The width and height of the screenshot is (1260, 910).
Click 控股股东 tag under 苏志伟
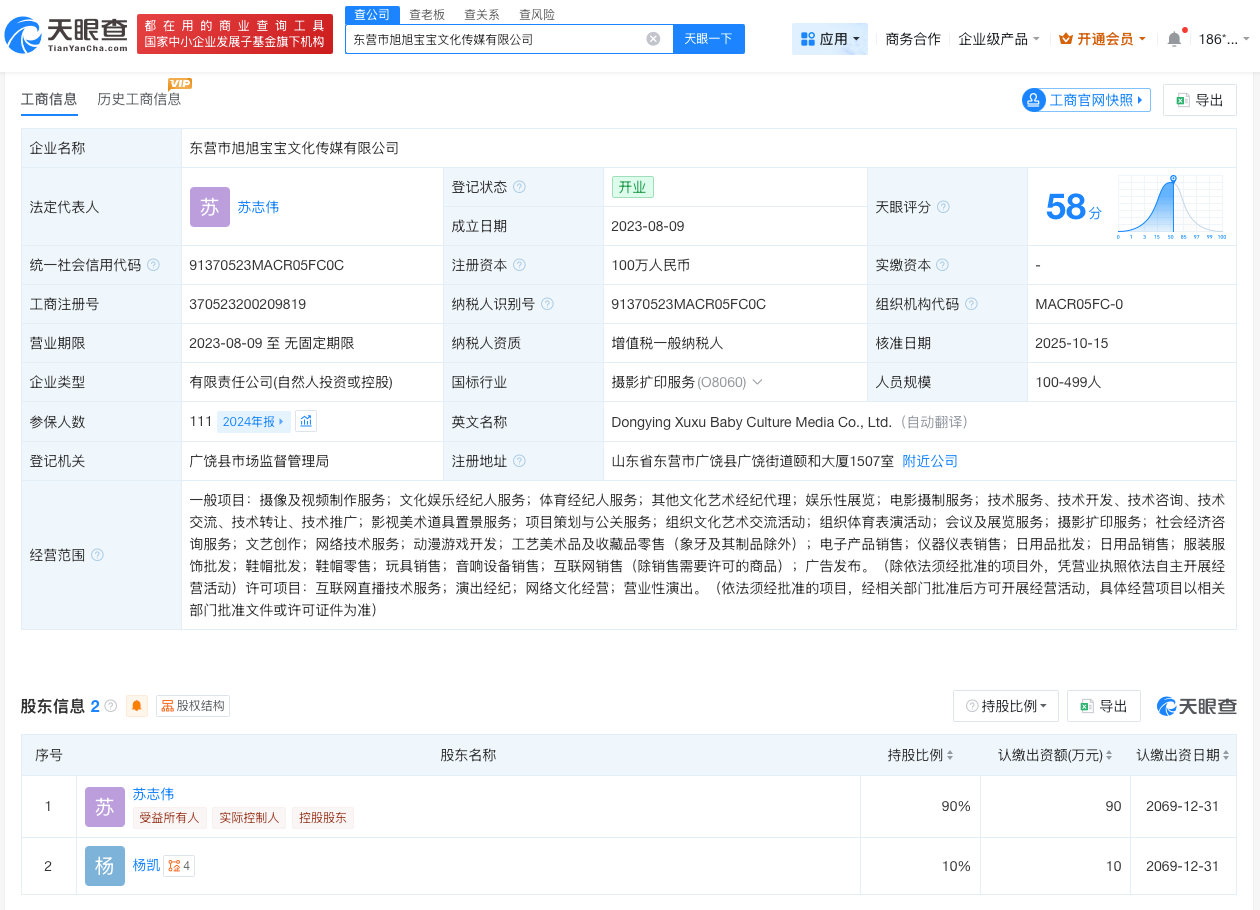coord(323,818)
